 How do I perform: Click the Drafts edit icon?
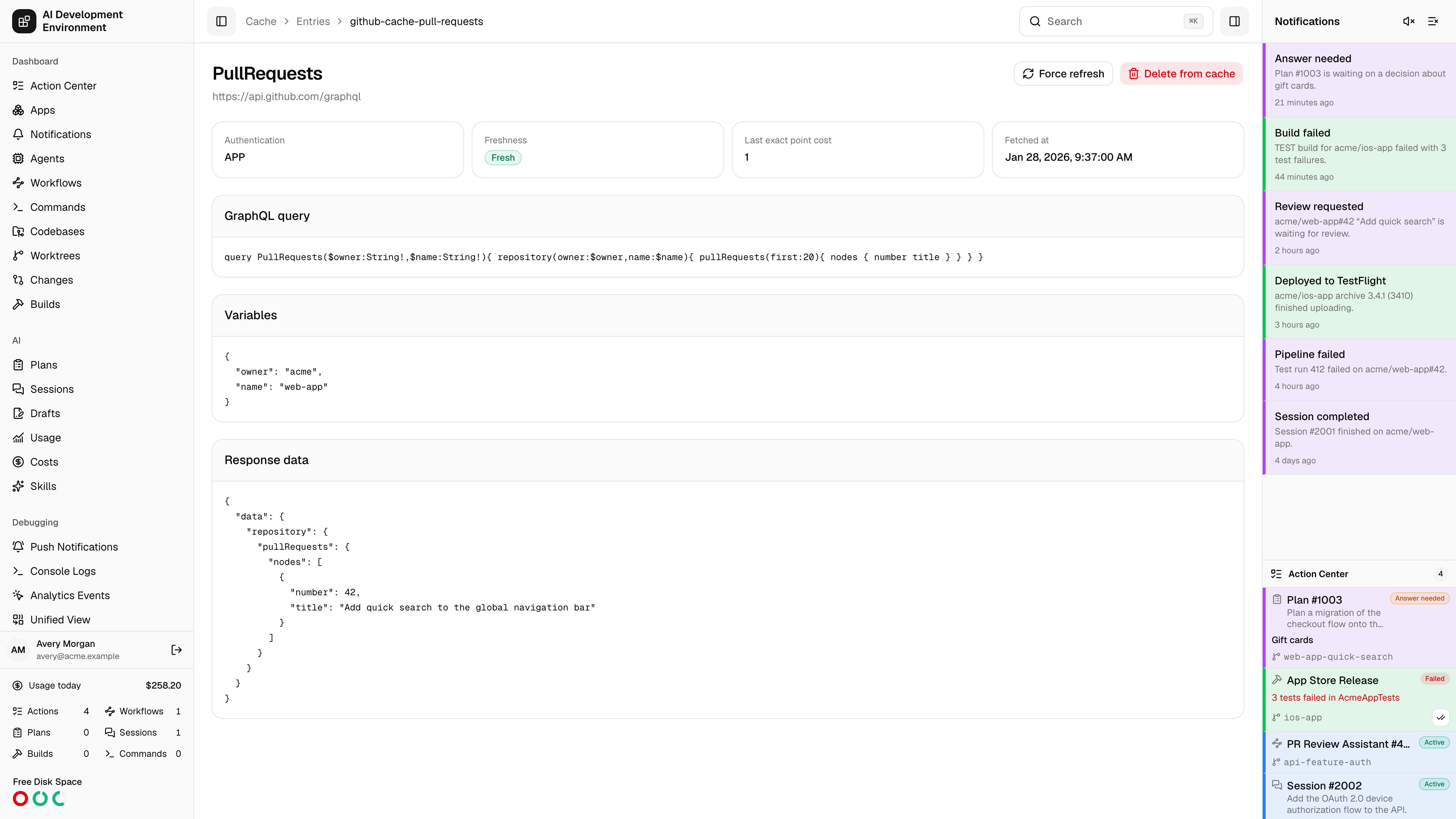(x=18, y=414)
